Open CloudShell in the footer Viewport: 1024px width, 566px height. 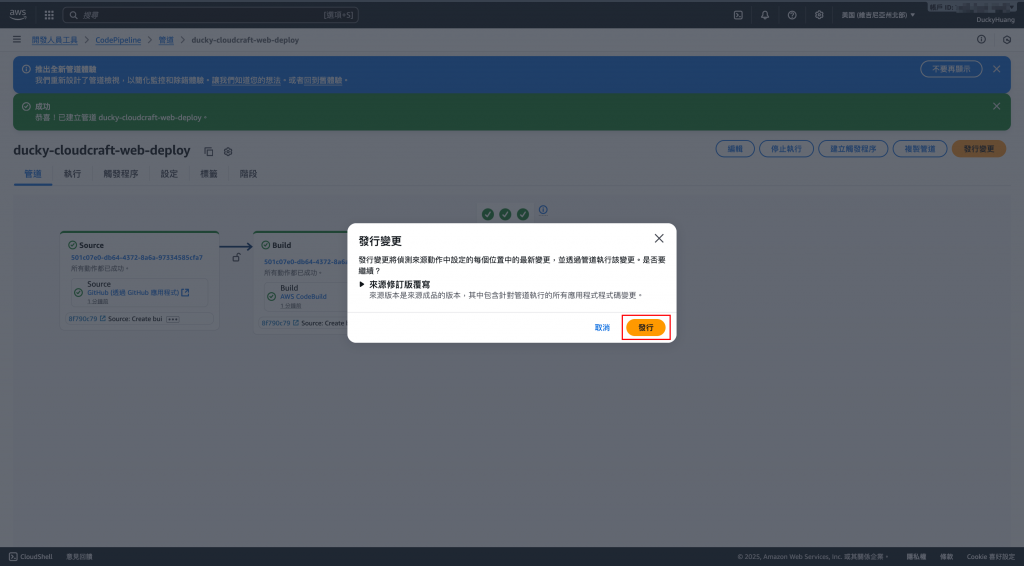tap(31, 557)
